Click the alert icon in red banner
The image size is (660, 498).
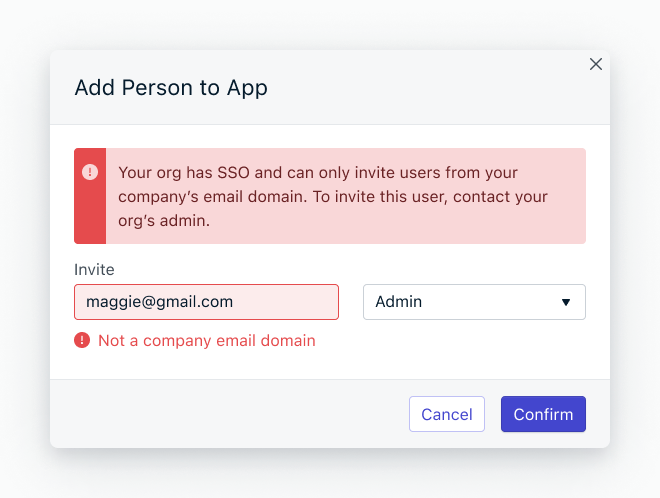click(90, 172)
